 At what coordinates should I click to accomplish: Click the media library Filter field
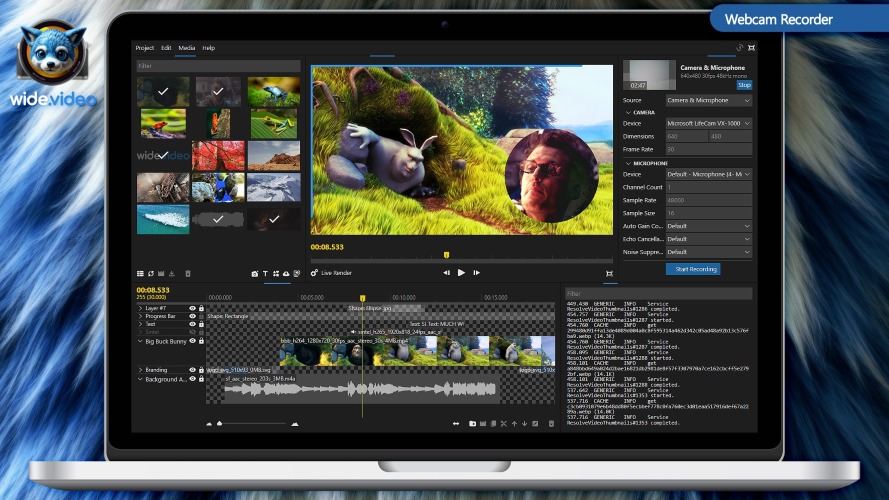point(218,66)
